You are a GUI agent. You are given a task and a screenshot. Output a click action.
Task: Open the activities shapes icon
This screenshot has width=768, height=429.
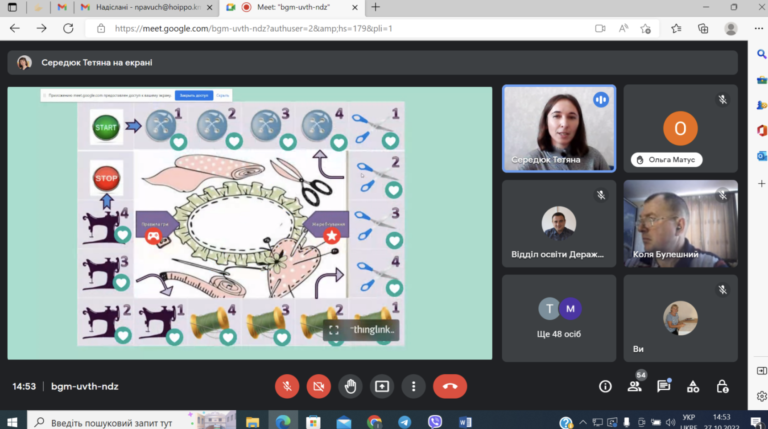click(693, 386)
